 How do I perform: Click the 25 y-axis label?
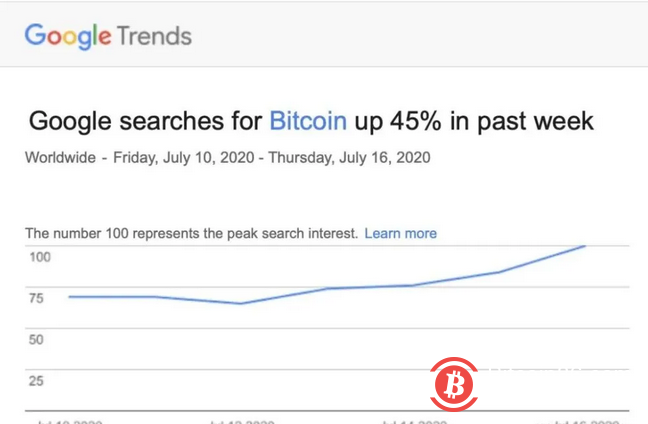click(x=36, y=380)
